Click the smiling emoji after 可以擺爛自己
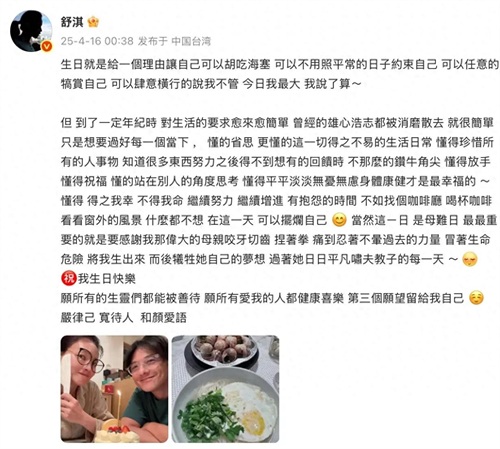This screenshot has height=449, width=500. [339, 220]
